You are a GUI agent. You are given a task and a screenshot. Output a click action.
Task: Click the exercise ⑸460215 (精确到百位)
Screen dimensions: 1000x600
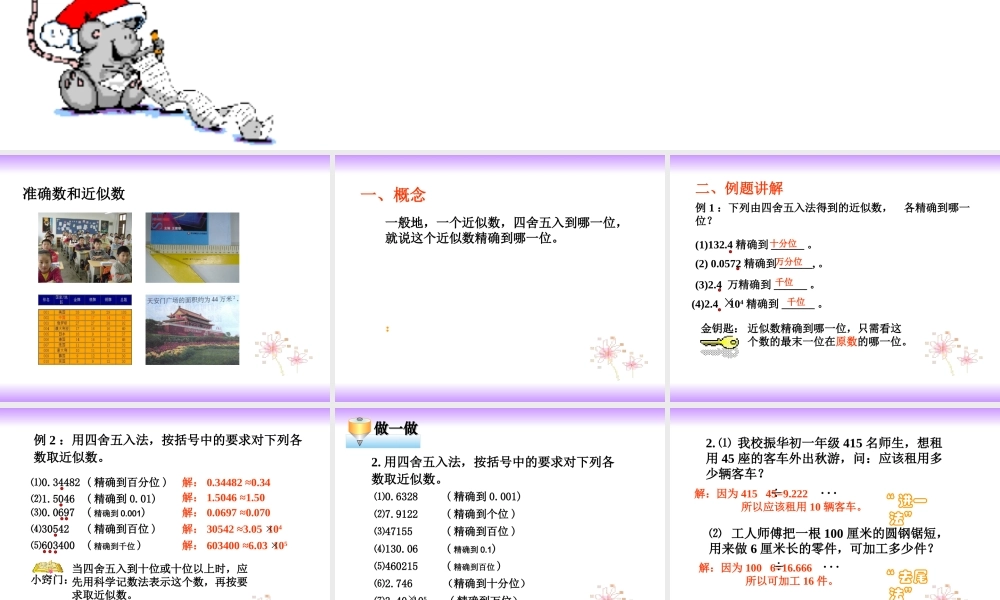[x=438, y=566]
